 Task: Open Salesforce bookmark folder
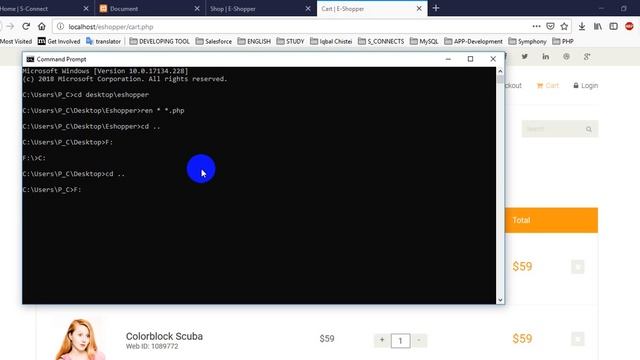[x=213, y=41]
